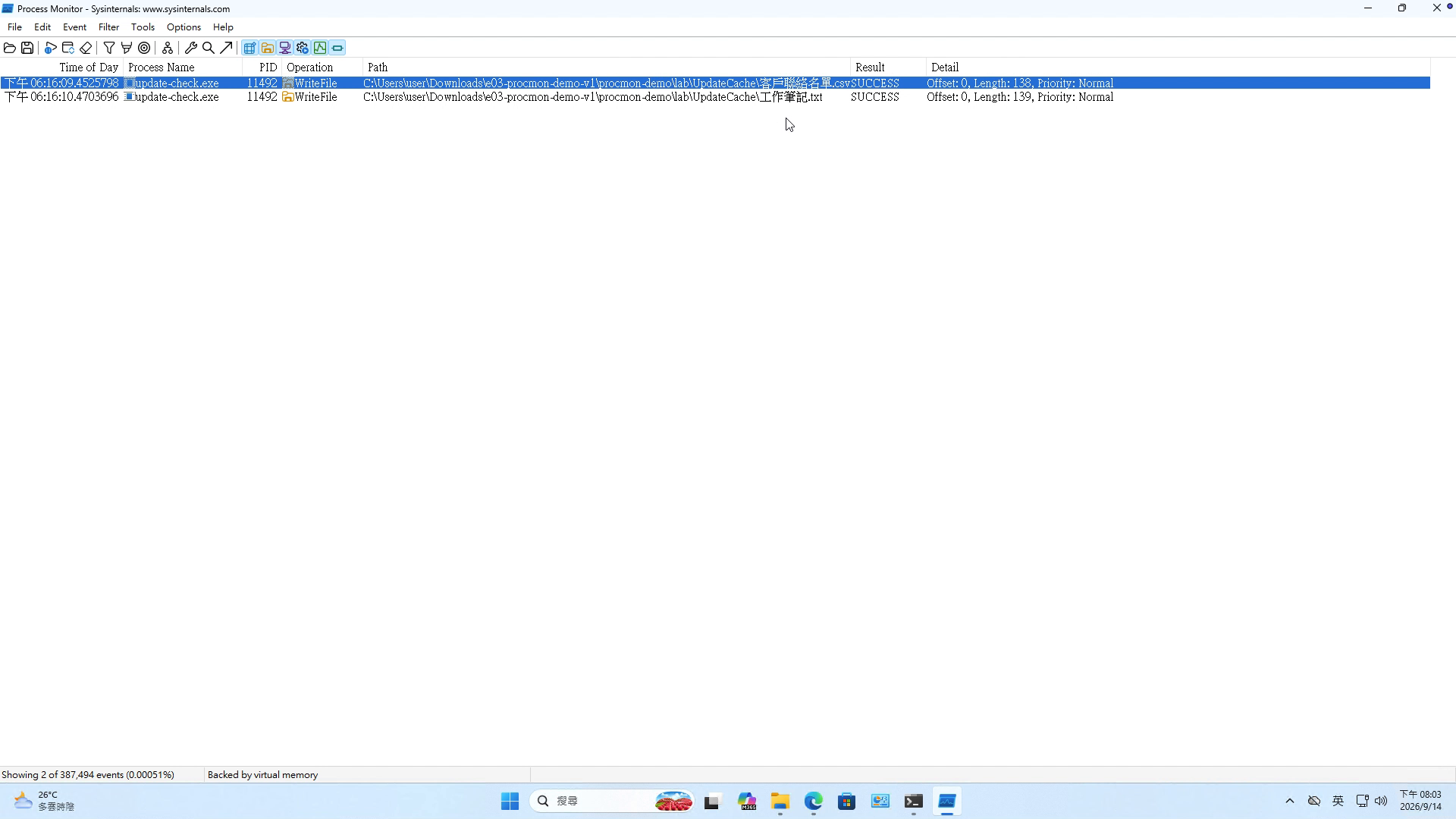Open Task View from the taskbar
Screen dimensions: 1456x819
[711, 802]
